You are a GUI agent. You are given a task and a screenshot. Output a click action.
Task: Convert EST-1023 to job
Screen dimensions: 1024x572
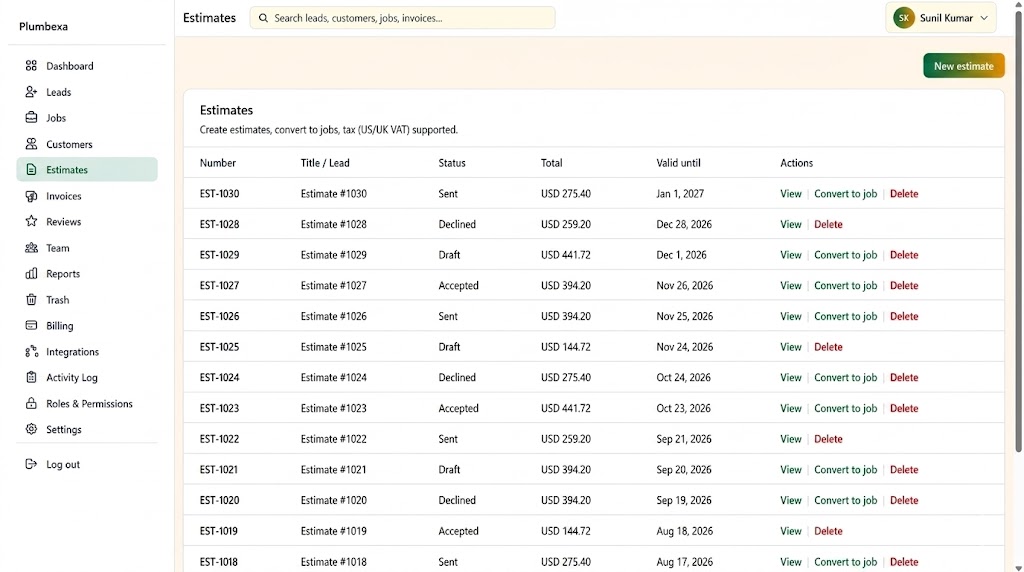pyautogui.click(x=845, y=409)
